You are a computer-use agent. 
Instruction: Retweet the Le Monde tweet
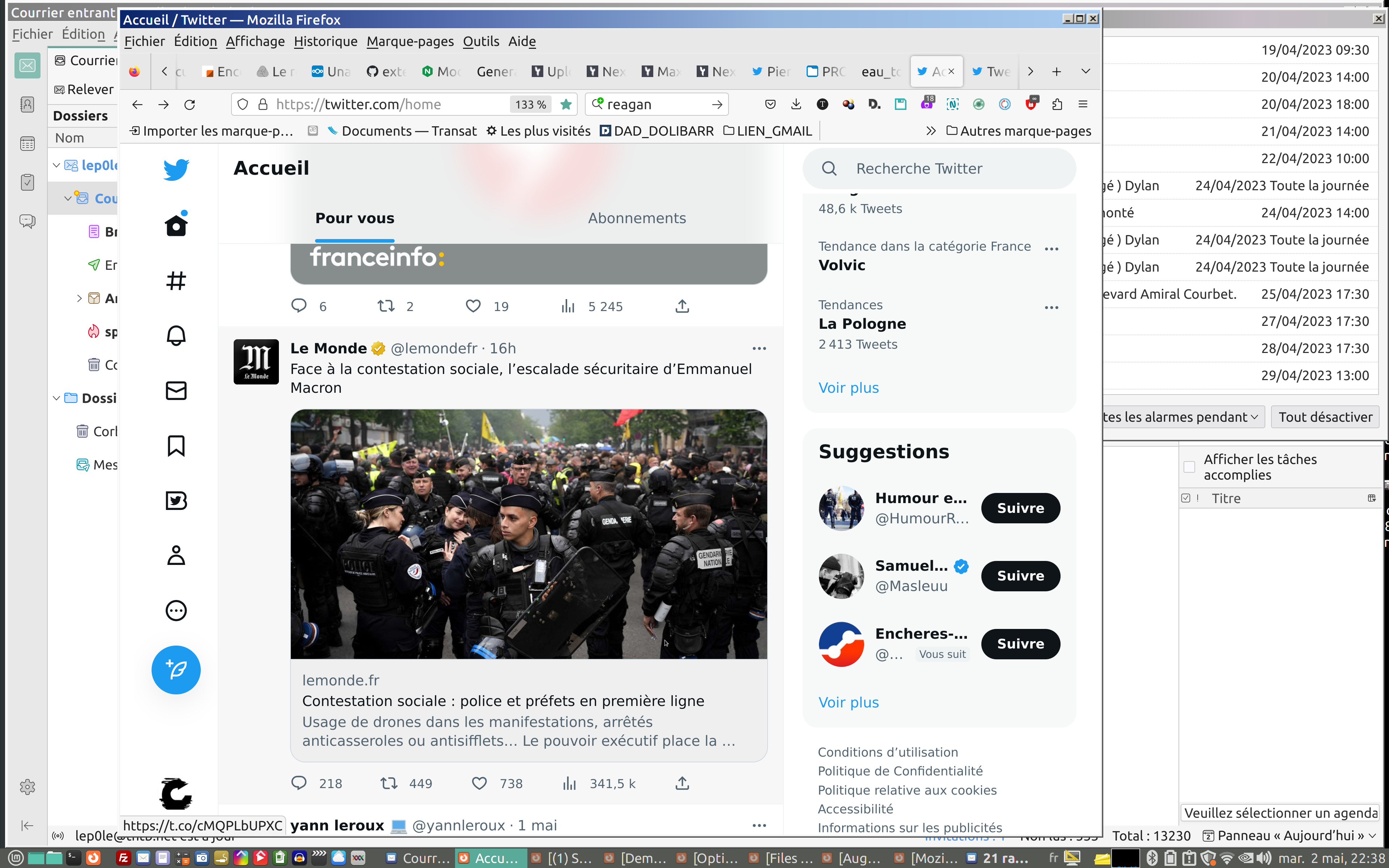(389, 783)
